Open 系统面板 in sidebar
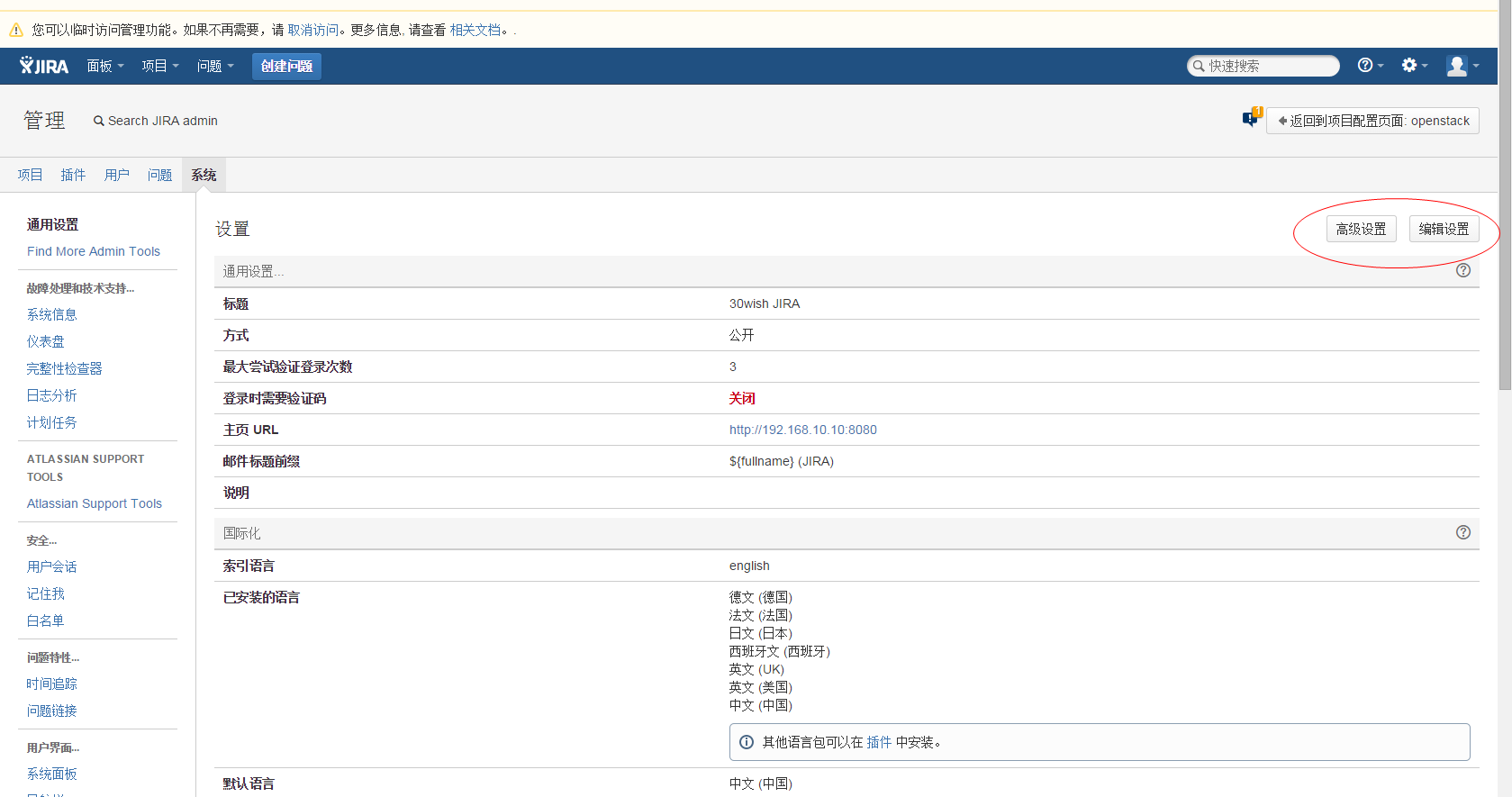 [52, 774]
